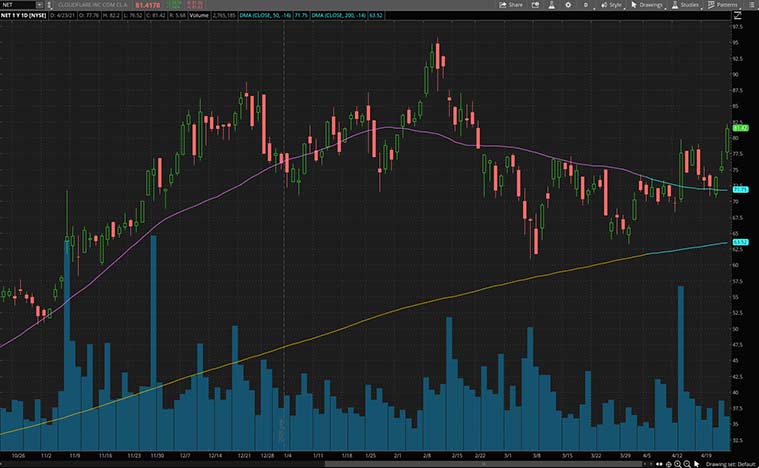Click the Drawing set: Default selector
Image resolution: width=759 pixels, height=468 pixels.
click(732, 464)
